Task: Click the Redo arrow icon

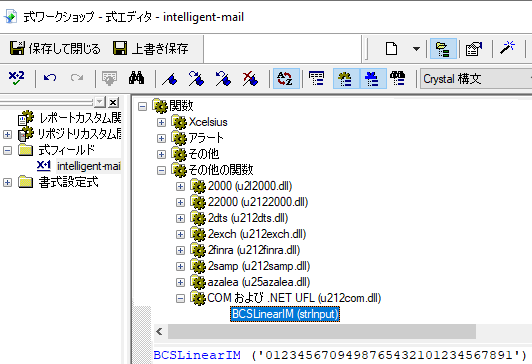Action: (77, 78)
